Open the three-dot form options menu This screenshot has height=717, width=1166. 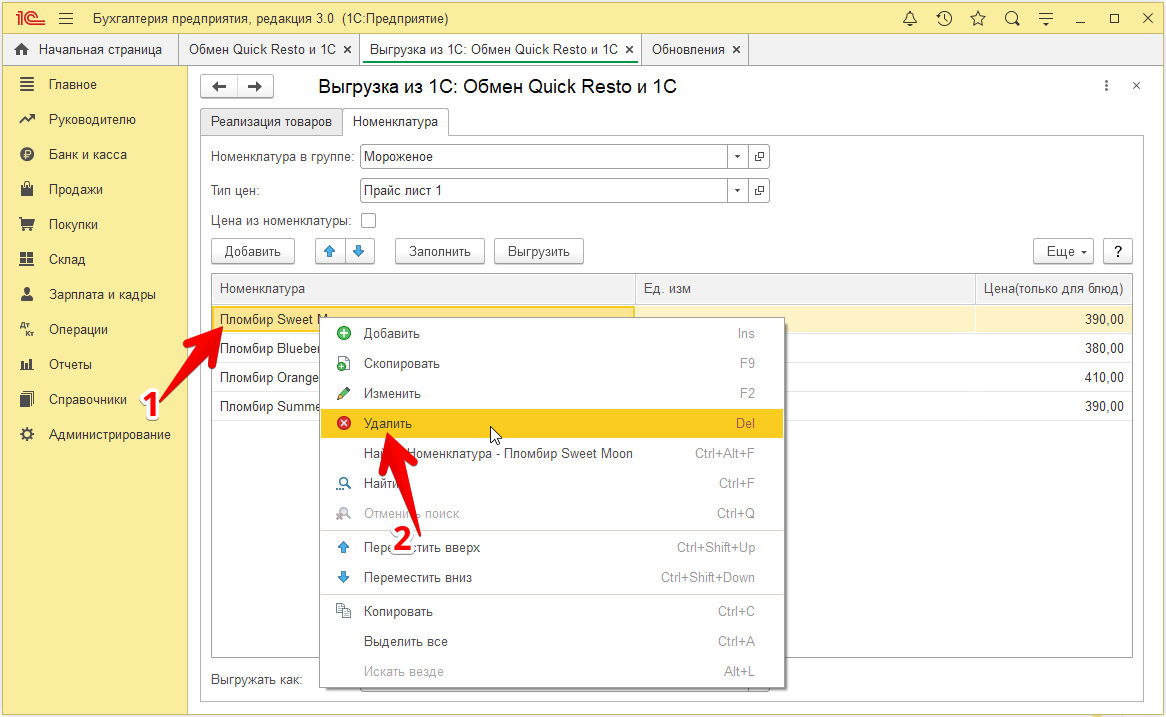(x=1107, y=86)
